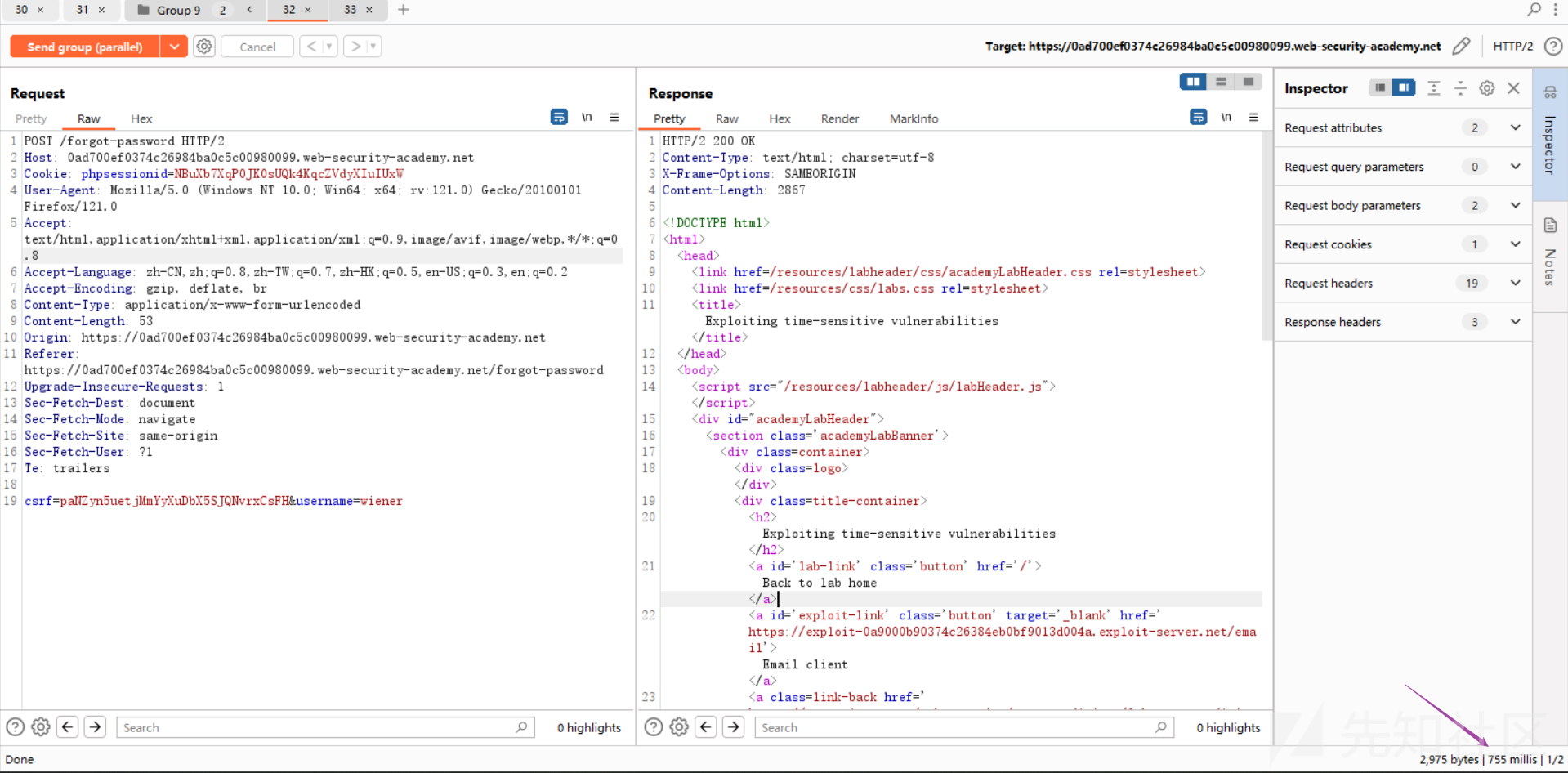Open Request search settings gear
The width and height of the screenshot is (1568, 773).
[x=41, y=726]
